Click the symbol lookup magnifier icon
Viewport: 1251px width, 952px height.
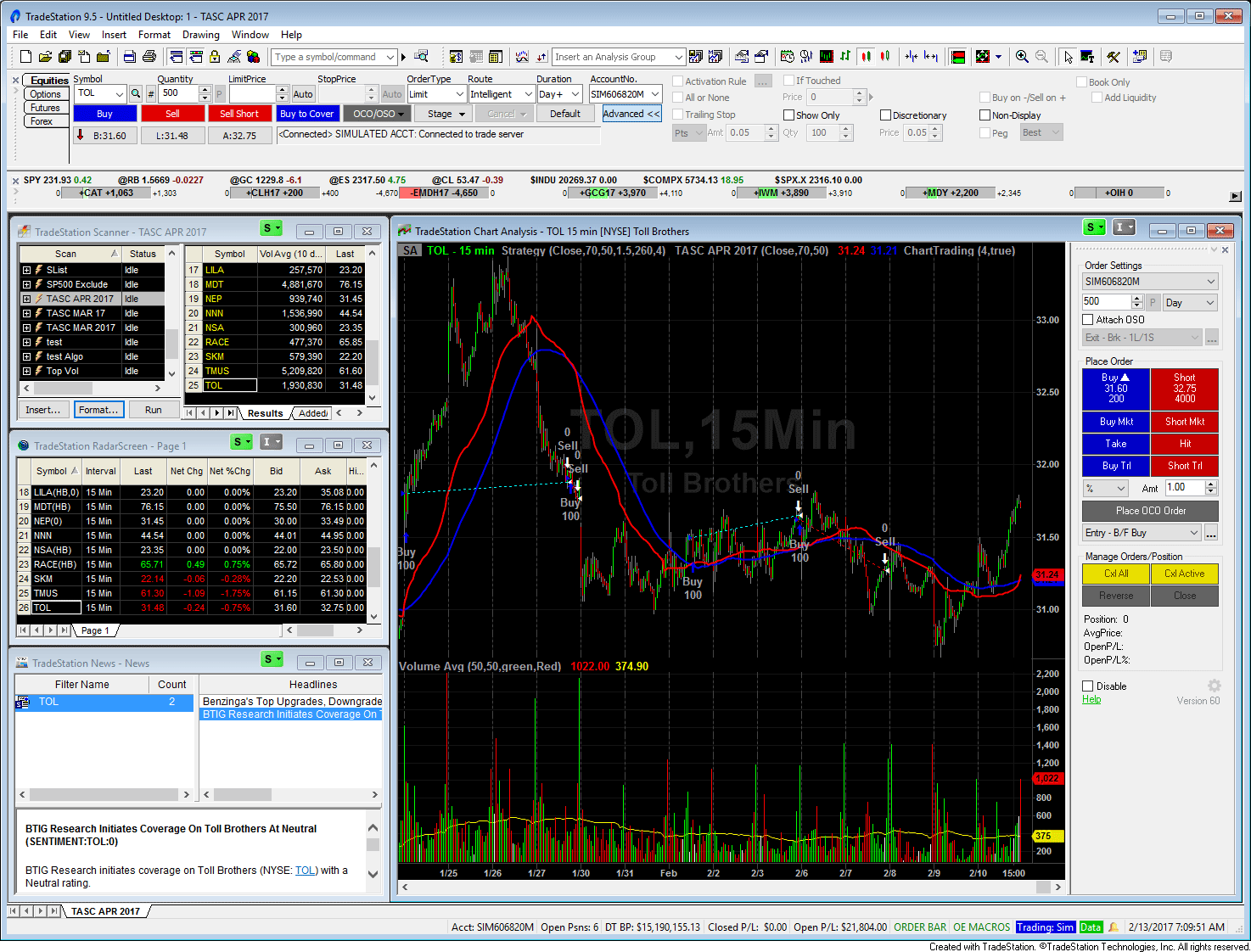421,57
